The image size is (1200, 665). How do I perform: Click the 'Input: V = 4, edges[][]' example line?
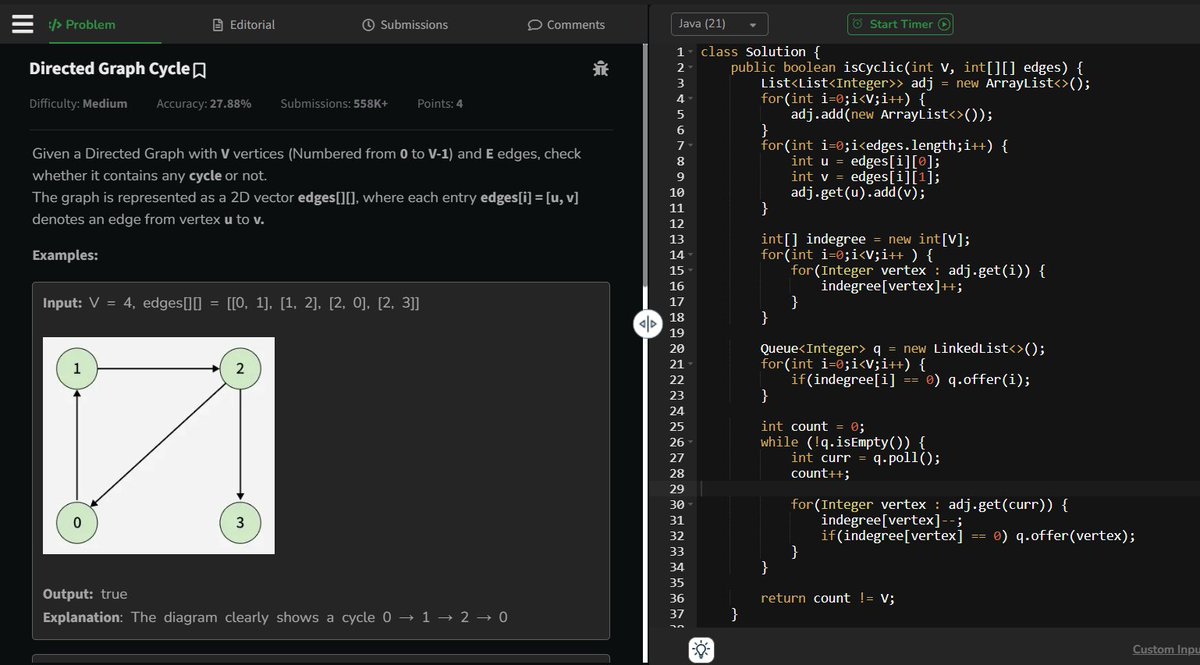click(231, 303)
